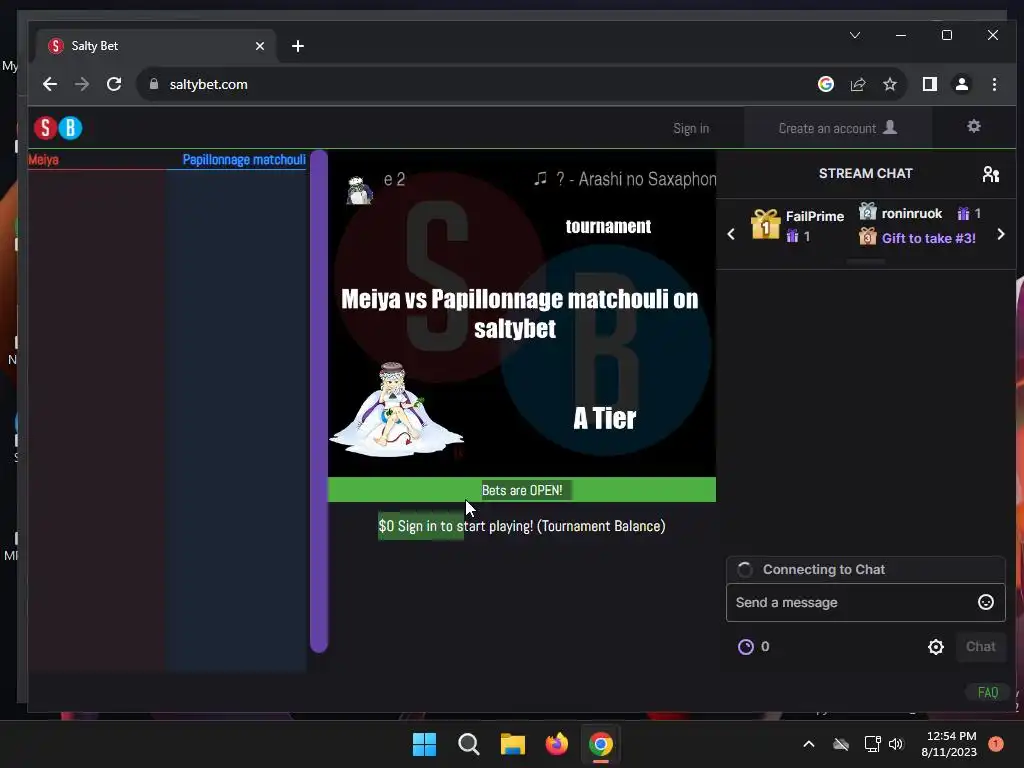Click the Sign in link
The height and width of the screenshot is (768, 1024).
[691, 129]
